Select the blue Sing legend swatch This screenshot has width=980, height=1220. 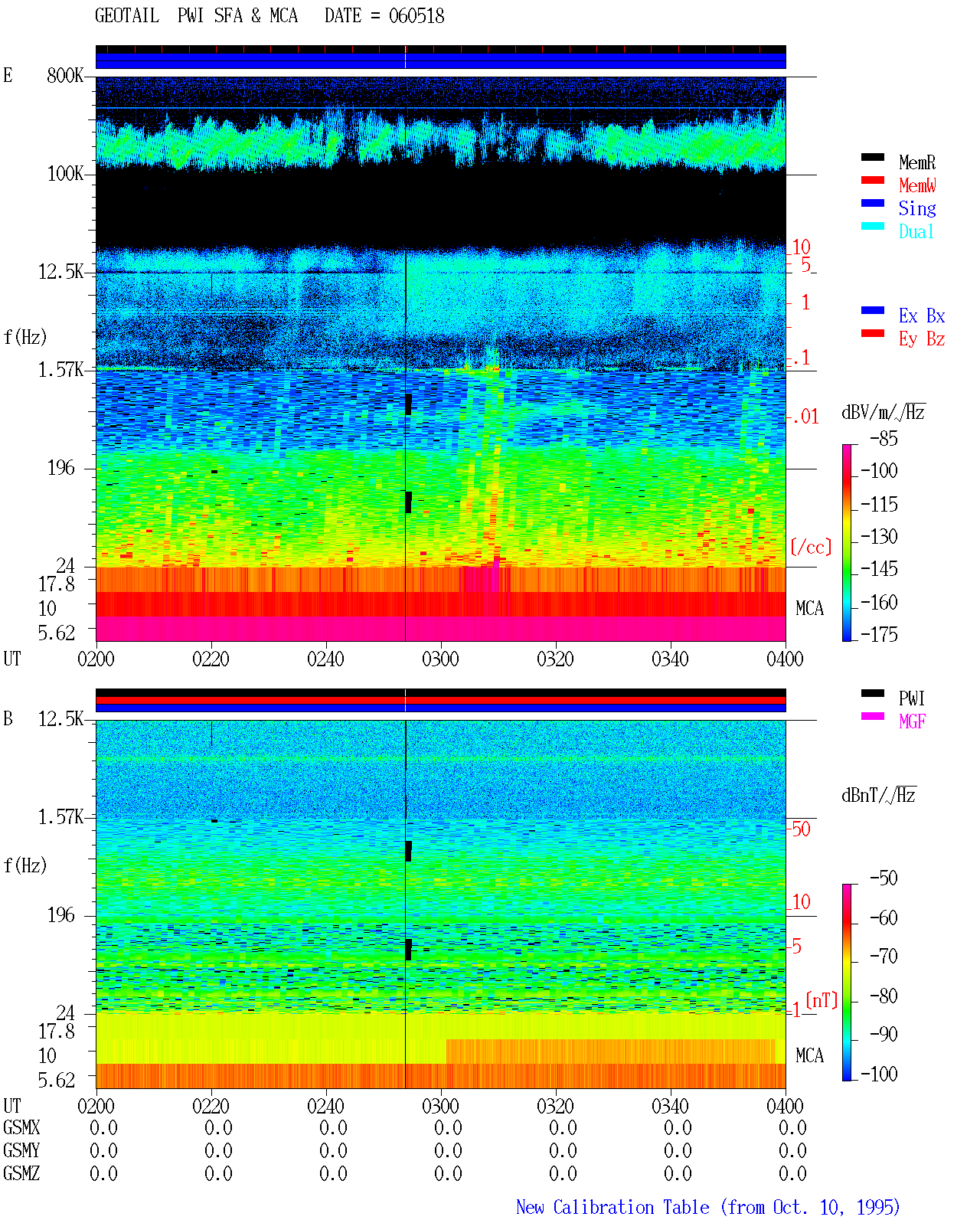pyautogui.click(x=873, y=203)
